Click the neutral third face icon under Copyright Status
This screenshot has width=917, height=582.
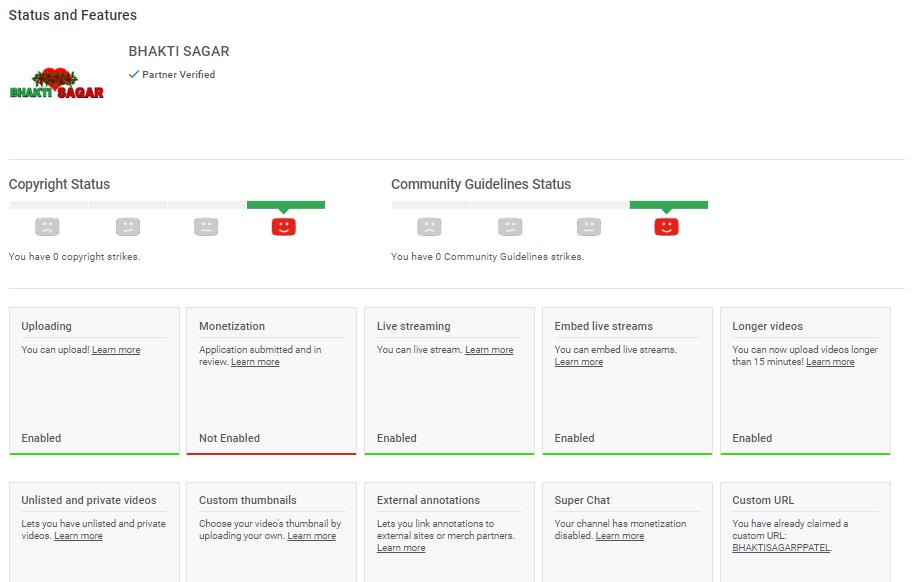click(206, 226)
